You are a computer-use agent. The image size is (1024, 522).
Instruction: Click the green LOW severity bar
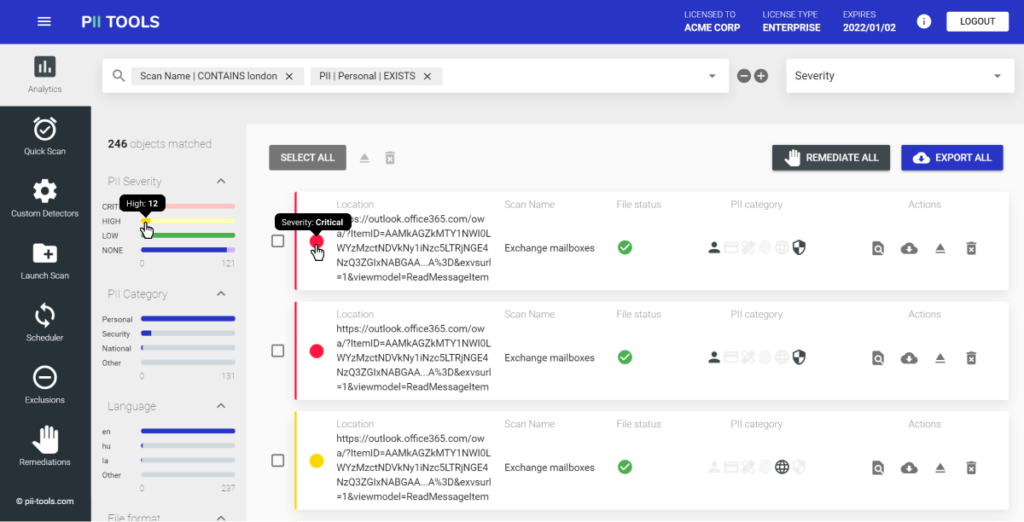pos(188,236)
